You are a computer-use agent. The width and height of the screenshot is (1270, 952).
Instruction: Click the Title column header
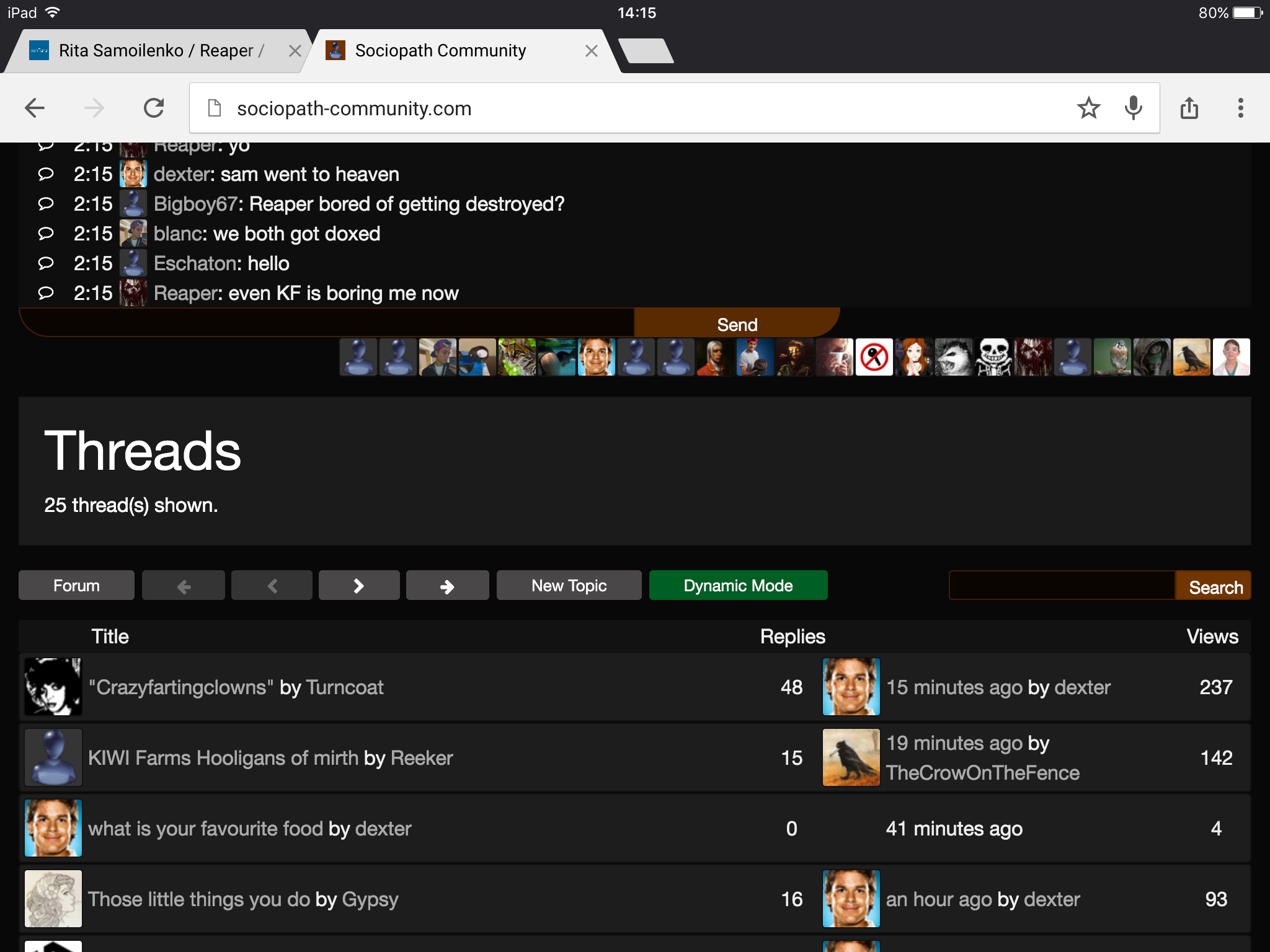[x=110, y=637]
